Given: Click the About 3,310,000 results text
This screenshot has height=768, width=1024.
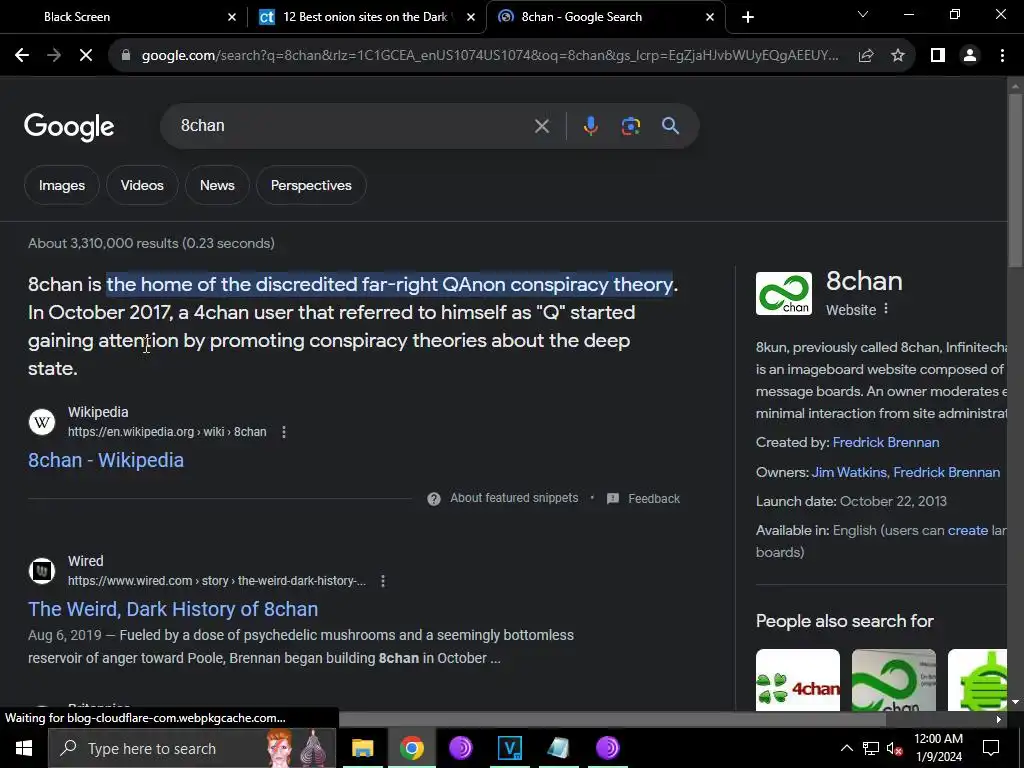Looking at the screenshot, I should coord(152,244).
